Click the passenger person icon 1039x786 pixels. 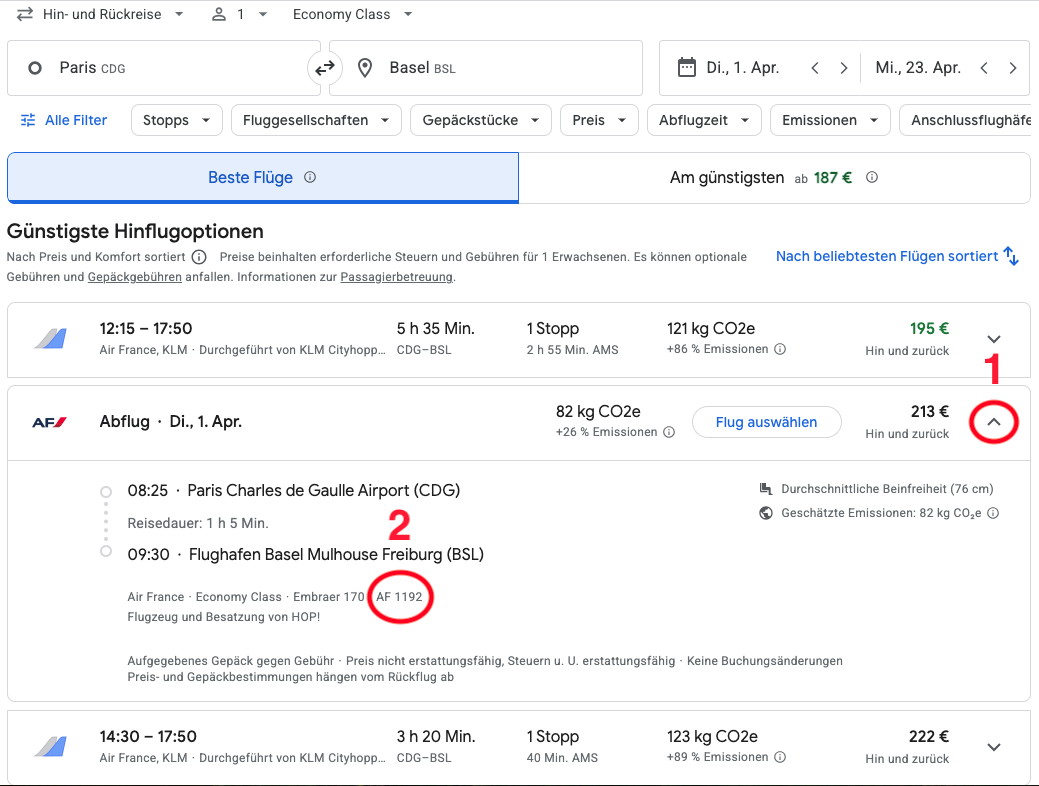tap(219, 15)
